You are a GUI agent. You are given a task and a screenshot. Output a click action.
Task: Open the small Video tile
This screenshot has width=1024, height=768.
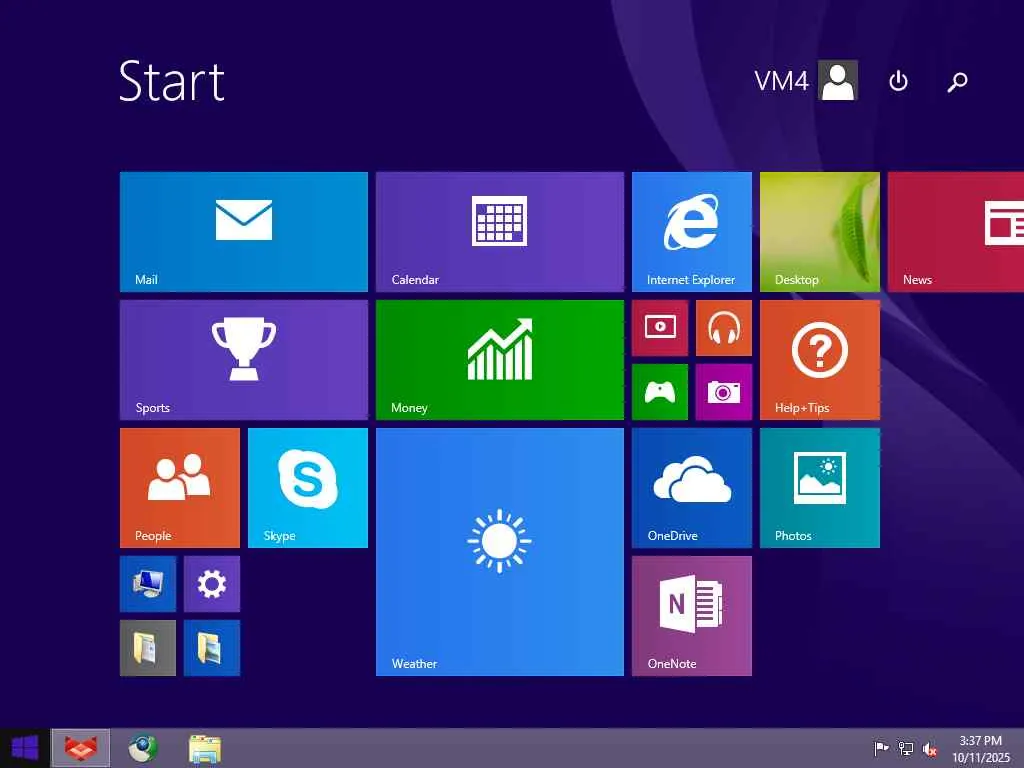pyautogui.click(x=660, y=328)
